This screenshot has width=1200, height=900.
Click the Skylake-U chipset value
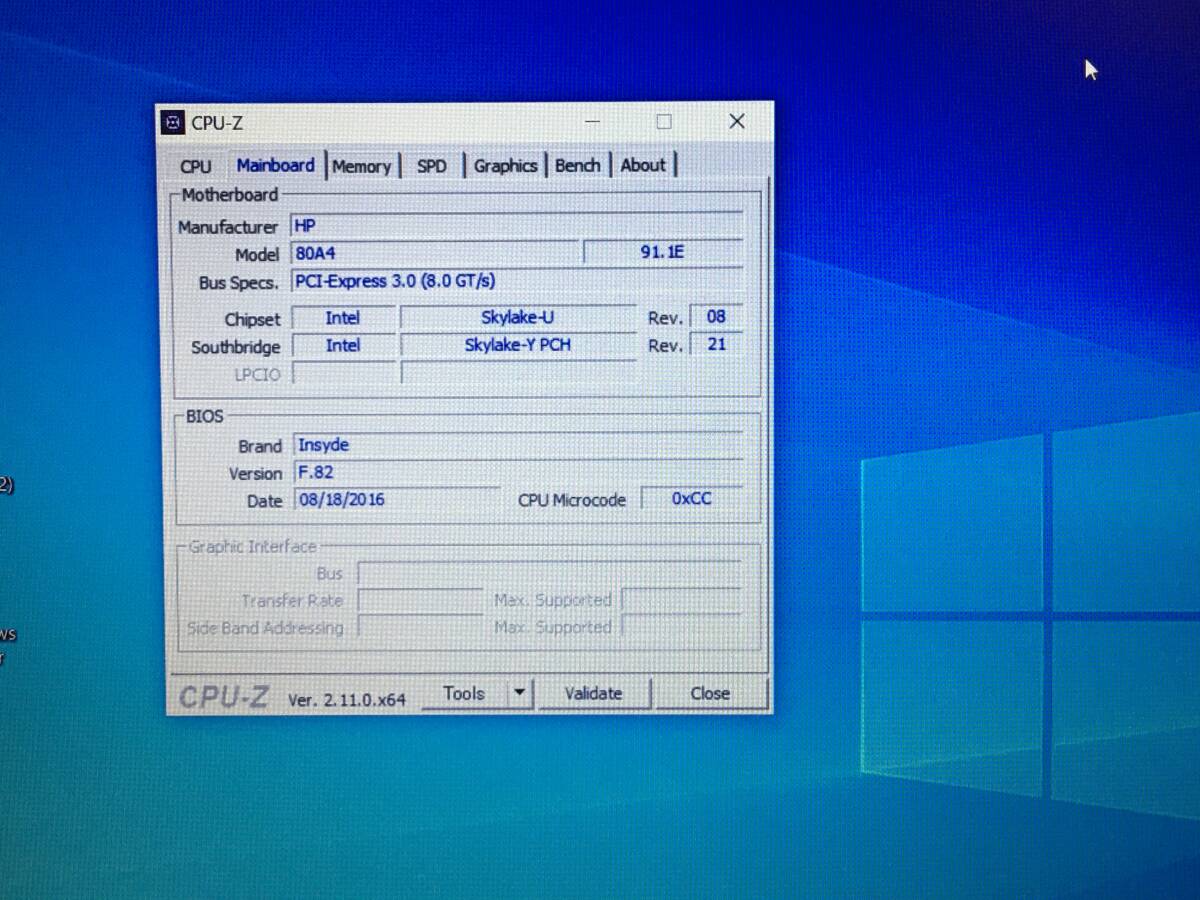(x=518, y=317)
